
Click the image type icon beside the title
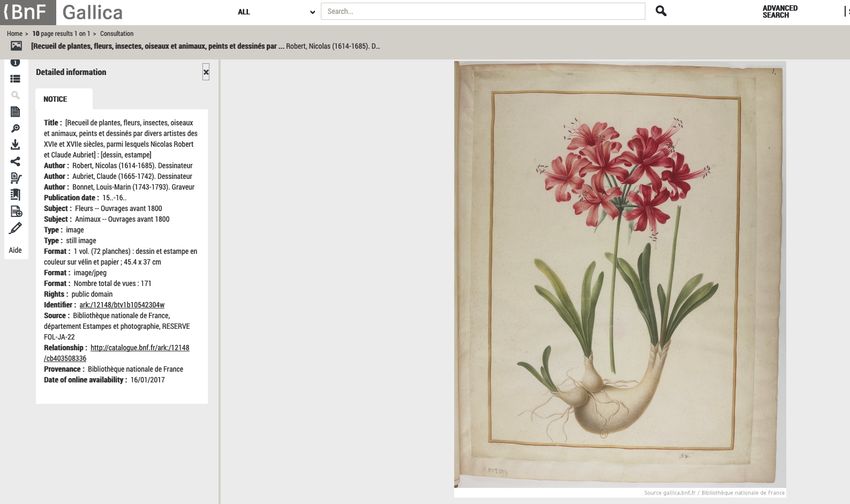pyautogui.click(x=16, y=46)
